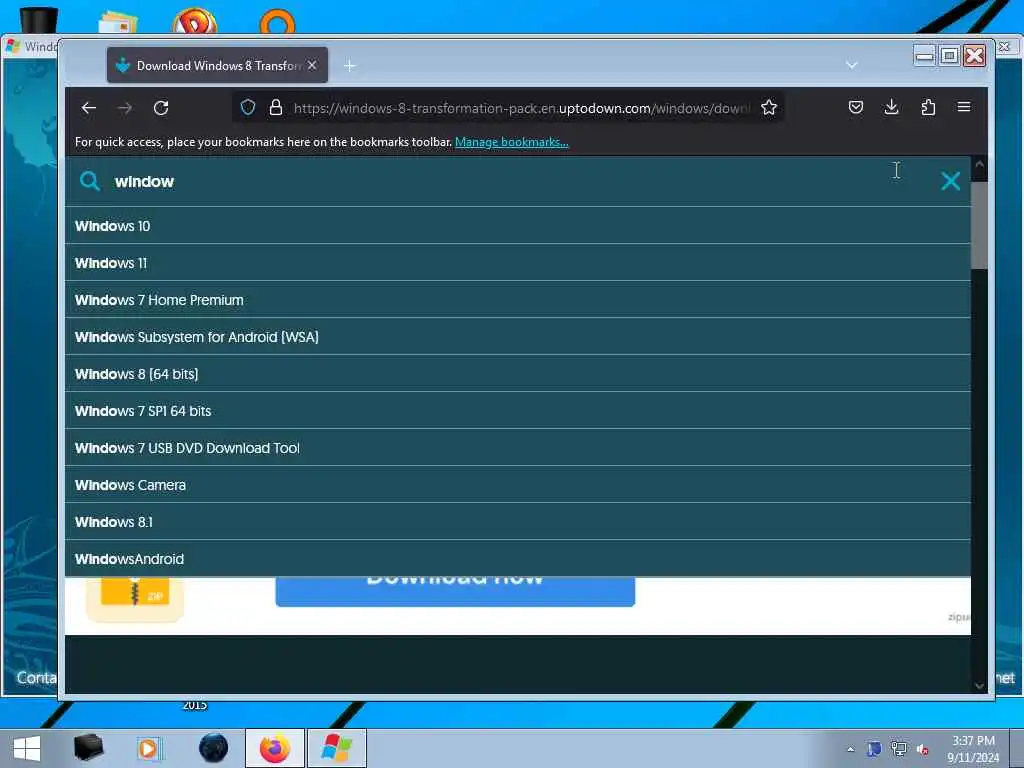View site security lock info

click(x=276, y=107)
